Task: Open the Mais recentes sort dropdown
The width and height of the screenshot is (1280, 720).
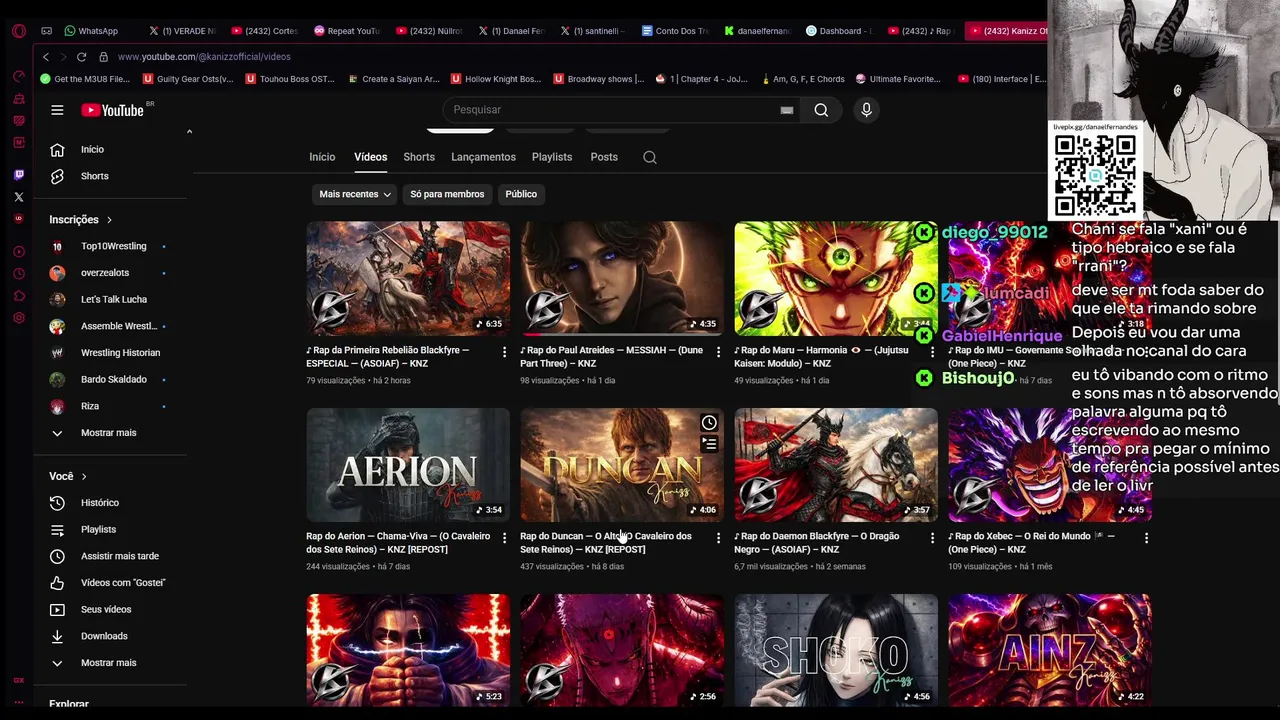Action: coord(355,194)
